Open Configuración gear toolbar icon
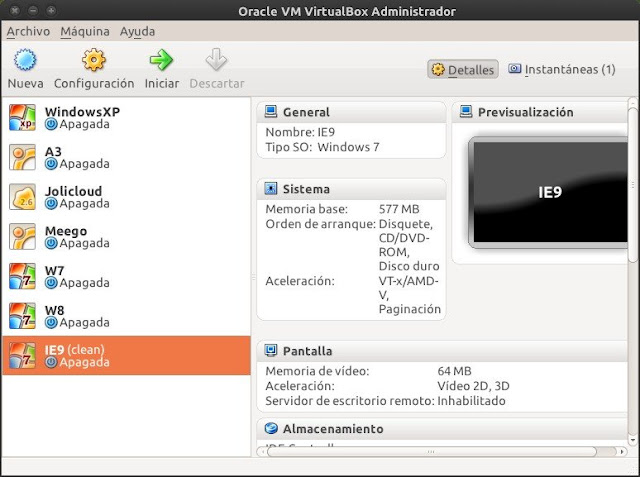This screenshot has width=640, height=477. (x=94, y=60)
